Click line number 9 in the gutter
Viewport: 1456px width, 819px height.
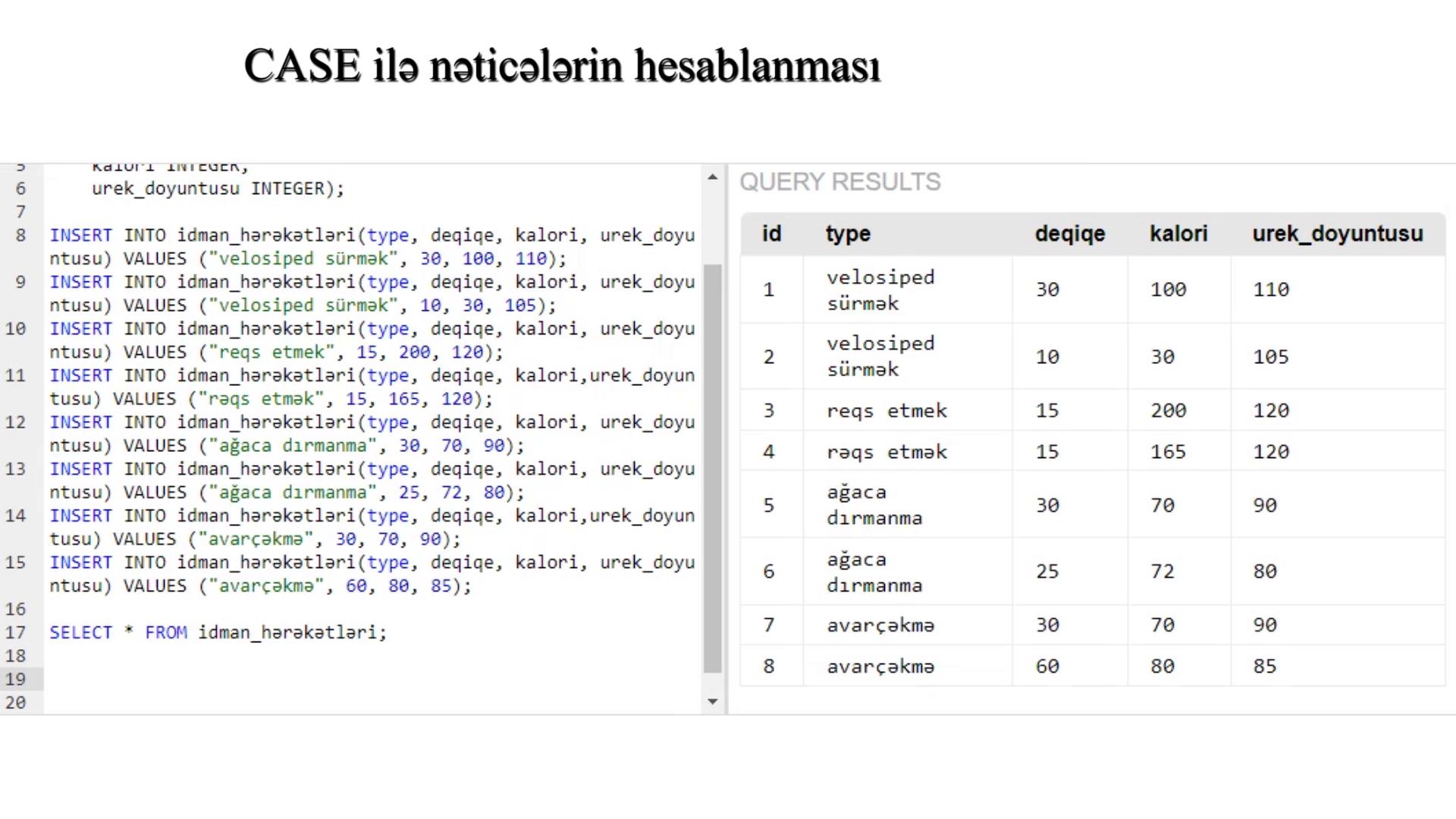click(x=20, y=282)
